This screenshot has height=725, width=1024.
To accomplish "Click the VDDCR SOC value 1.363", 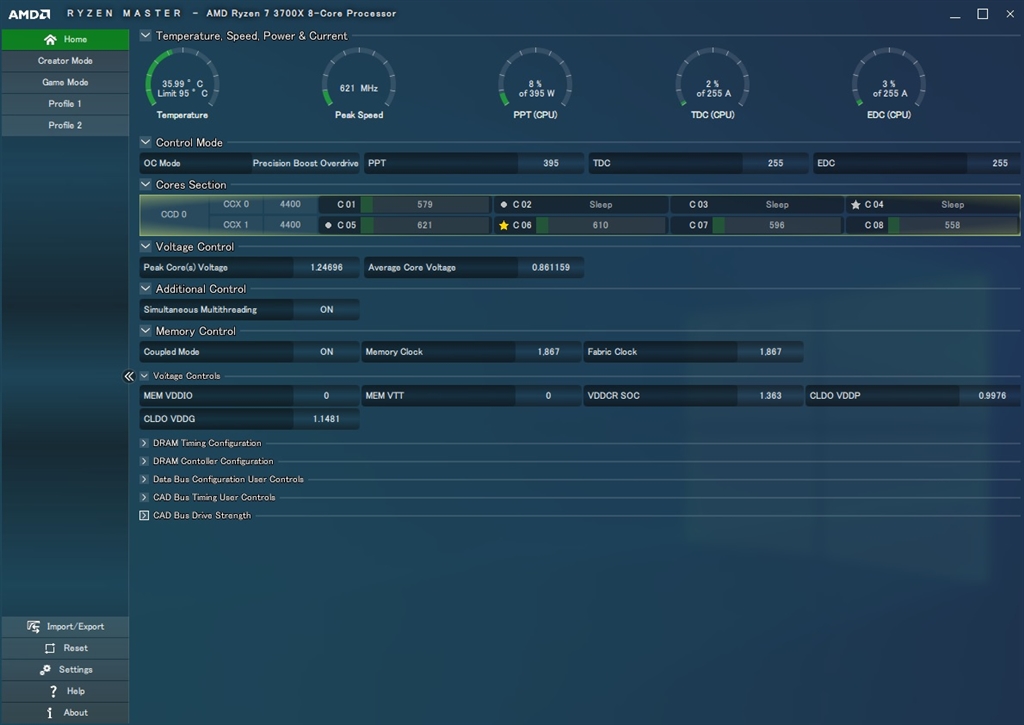I will pos(771,396).
